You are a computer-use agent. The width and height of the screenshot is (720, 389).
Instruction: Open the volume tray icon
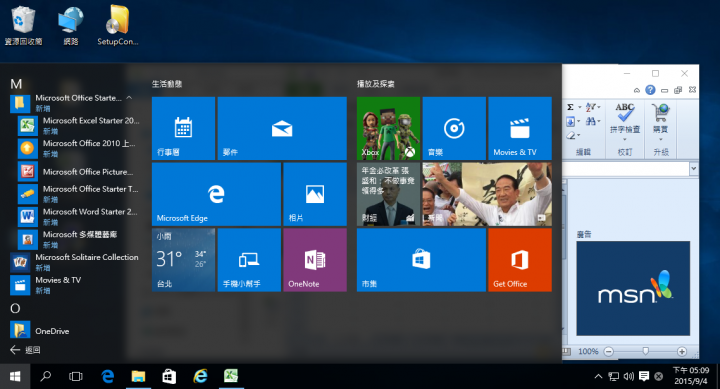click(629, 377)
